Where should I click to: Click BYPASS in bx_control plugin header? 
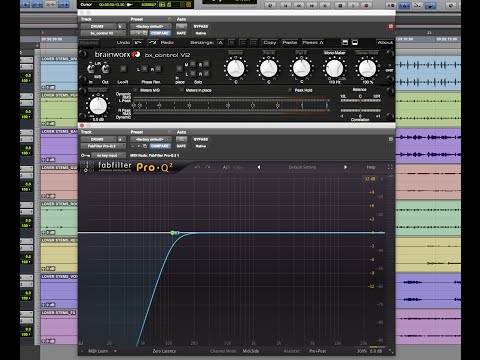pos(201,26)
